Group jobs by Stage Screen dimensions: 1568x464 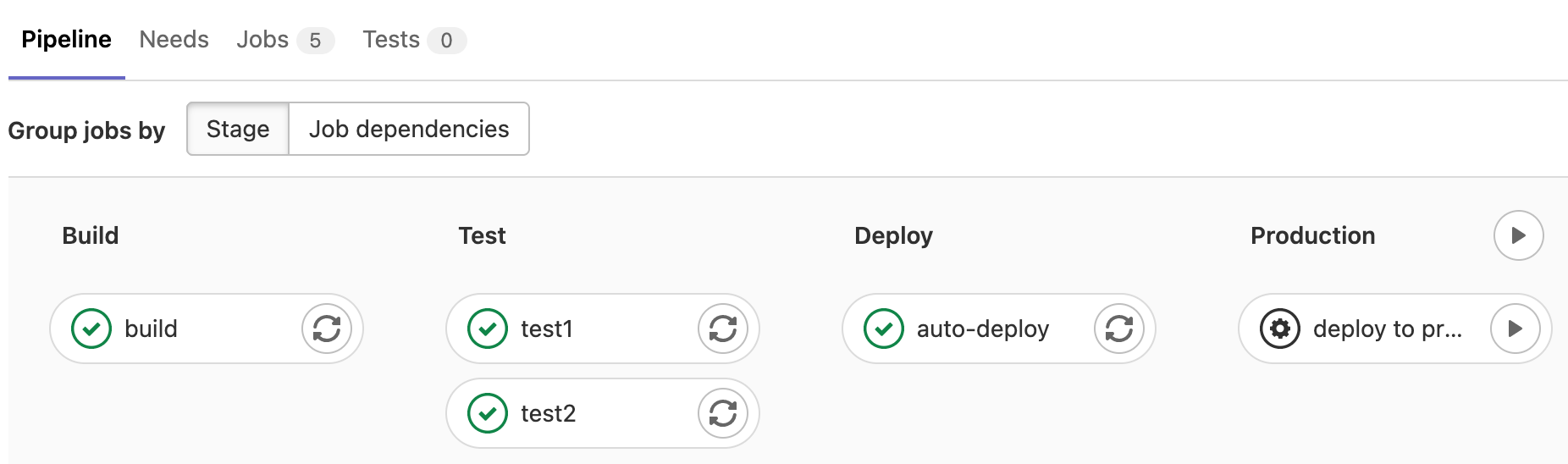click(238, 129)
